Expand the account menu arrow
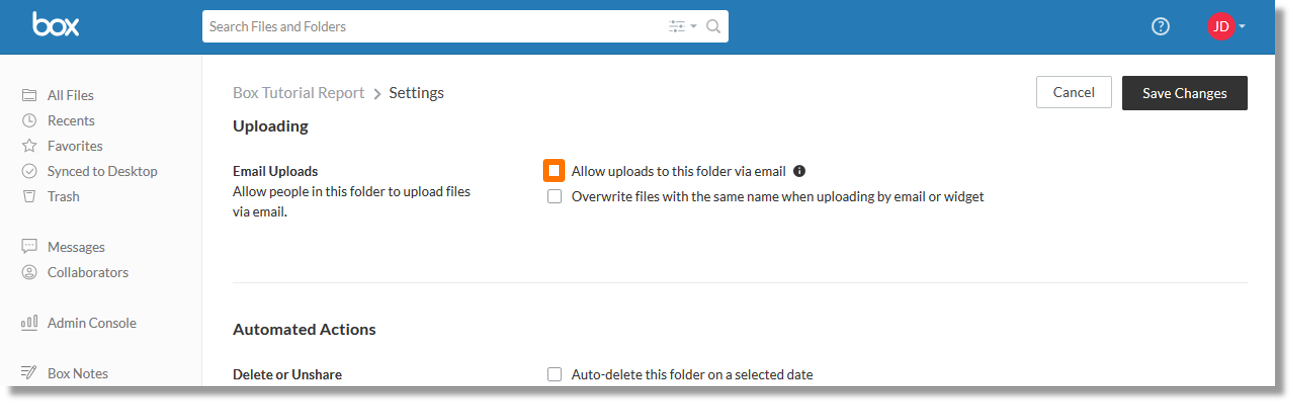This screenshot has width=1293, height=404. click(x=1242, y=27)
